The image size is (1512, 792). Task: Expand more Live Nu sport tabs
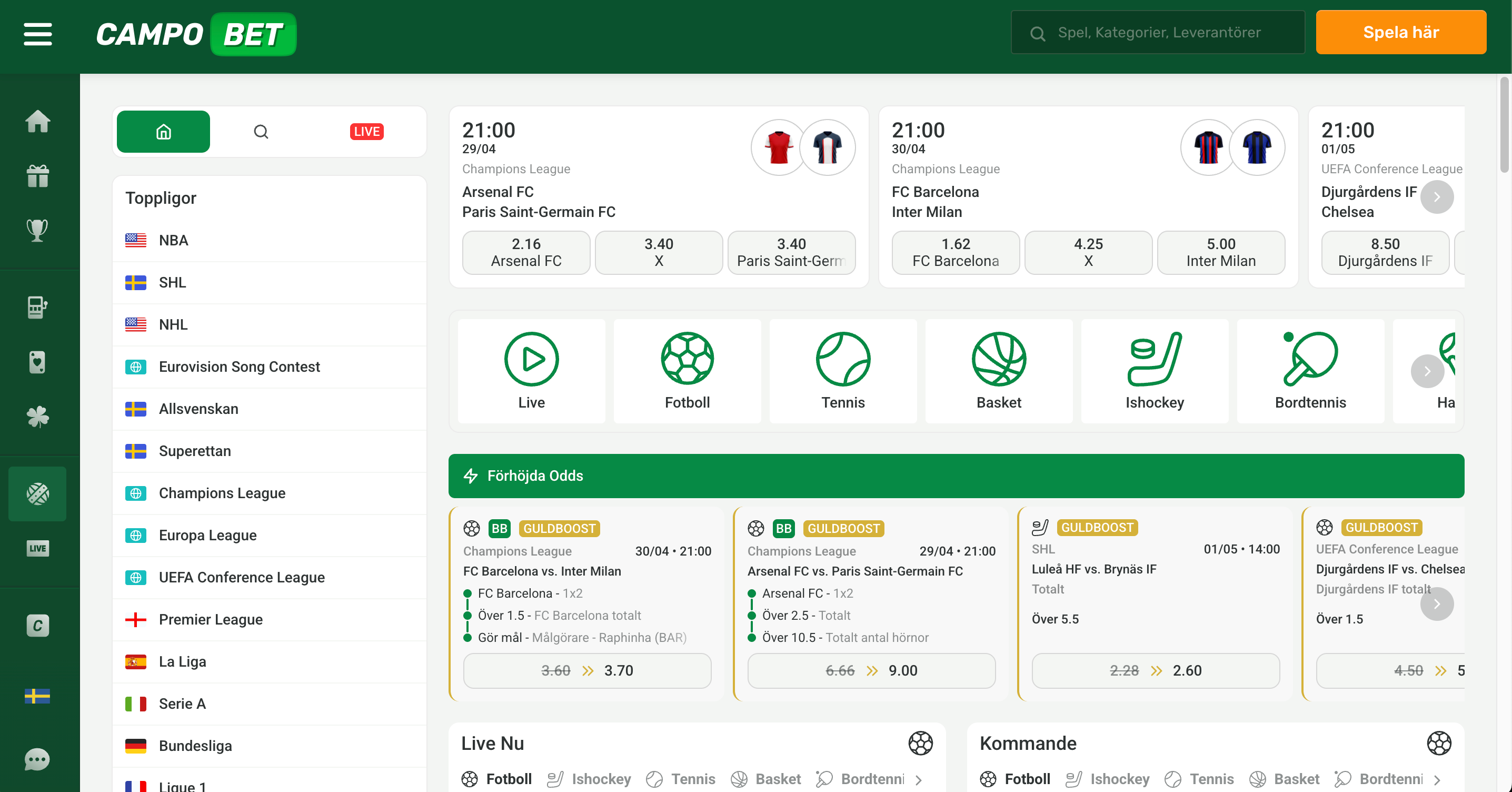919,780
